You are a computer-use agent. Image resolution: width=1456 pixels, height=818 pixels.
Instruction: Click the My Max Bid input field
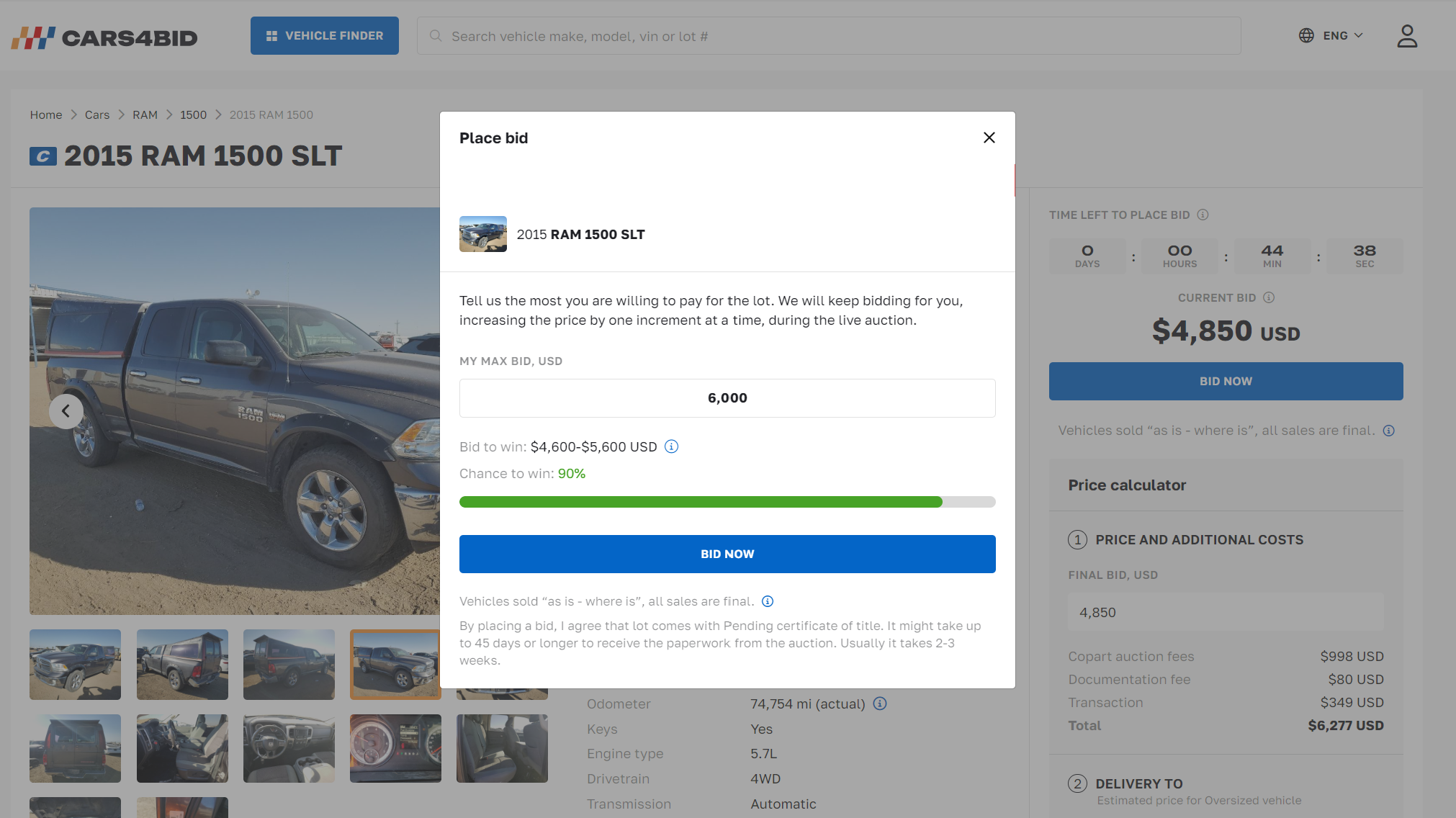[x=727, y=398]
